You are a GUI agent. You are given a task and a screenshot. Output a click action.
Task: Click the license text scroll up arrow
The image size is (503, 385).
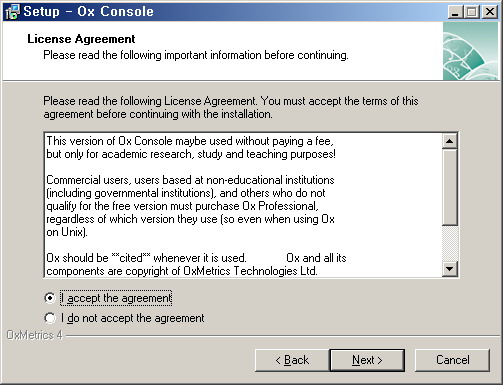pos(449,141)
